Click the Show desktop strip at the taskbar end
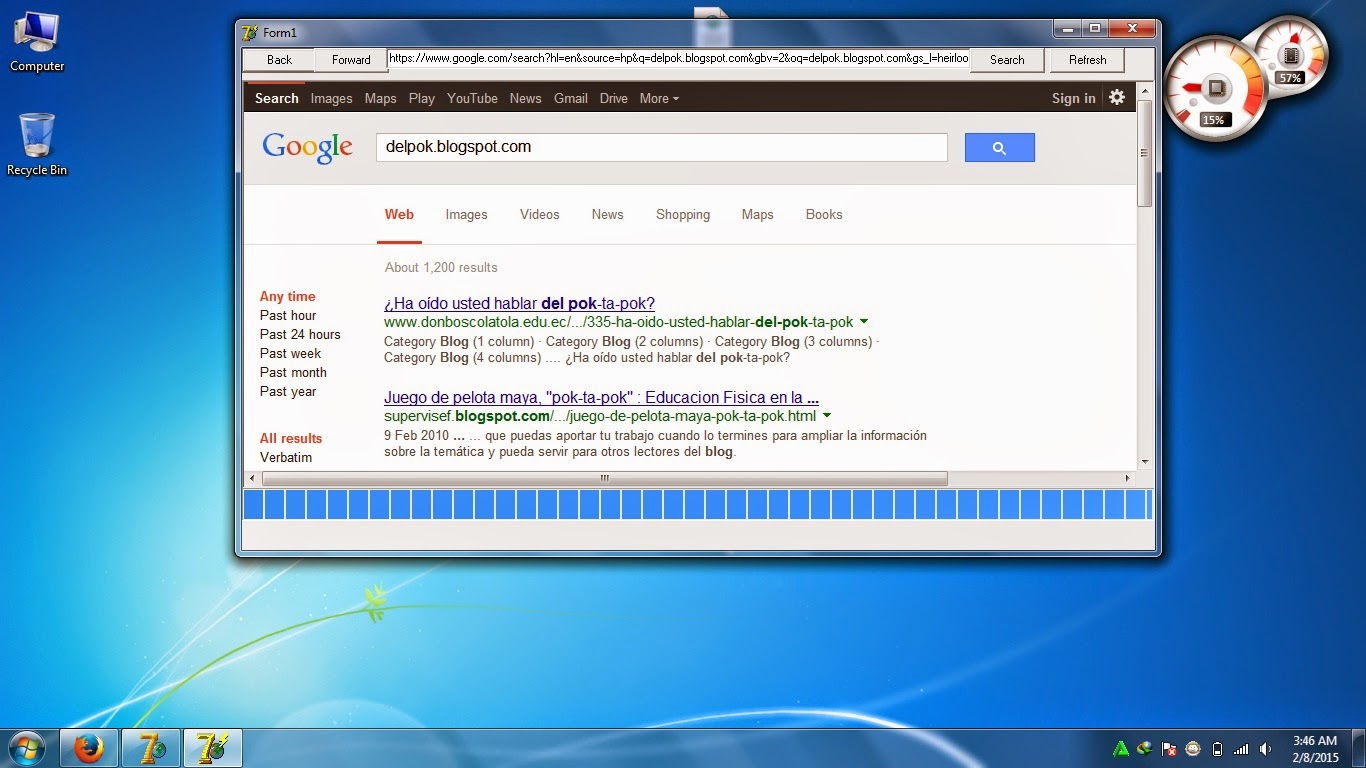1366x768 pixels. coord(1359,749)
